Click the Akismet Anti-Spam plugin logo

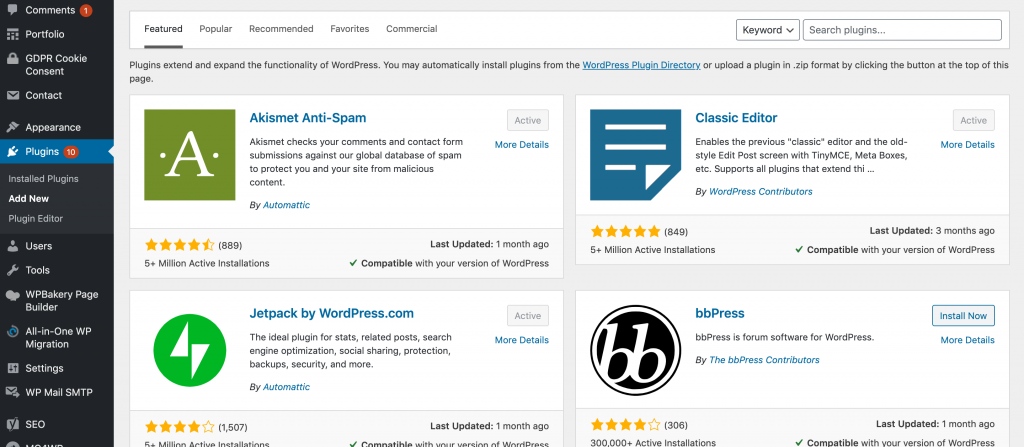tap(189, 155)
